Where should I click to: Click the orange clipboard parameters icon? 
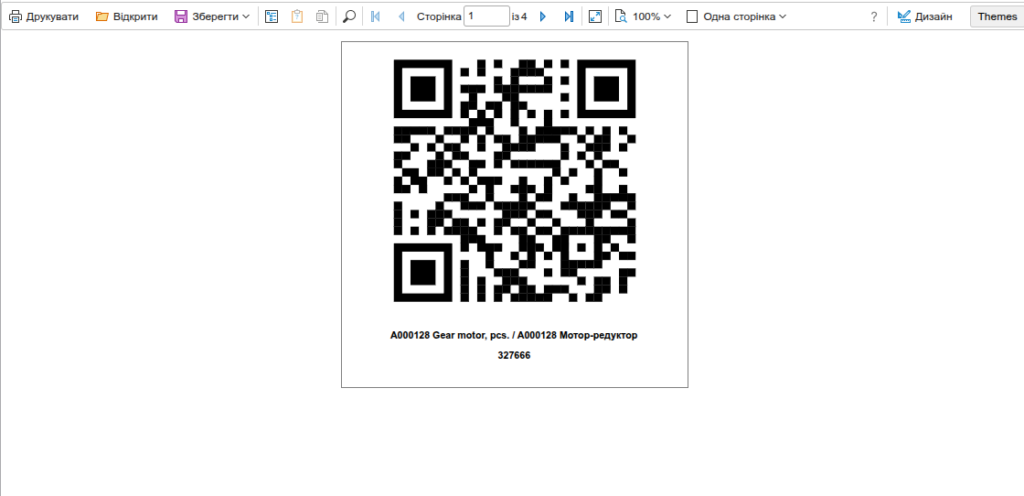296,17
